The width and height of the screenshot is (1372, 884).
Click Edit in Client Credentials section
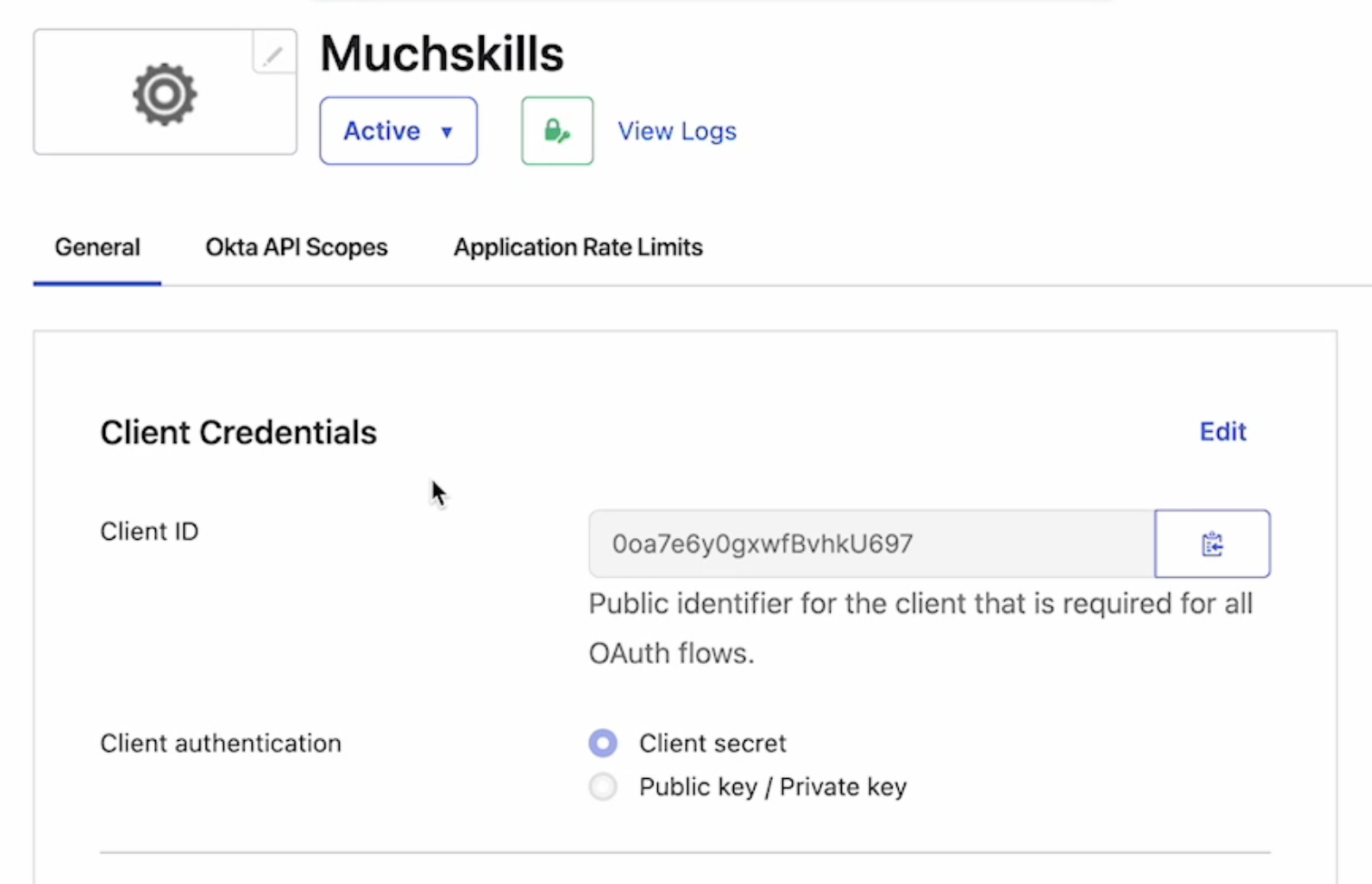[x=1222, y=431]
